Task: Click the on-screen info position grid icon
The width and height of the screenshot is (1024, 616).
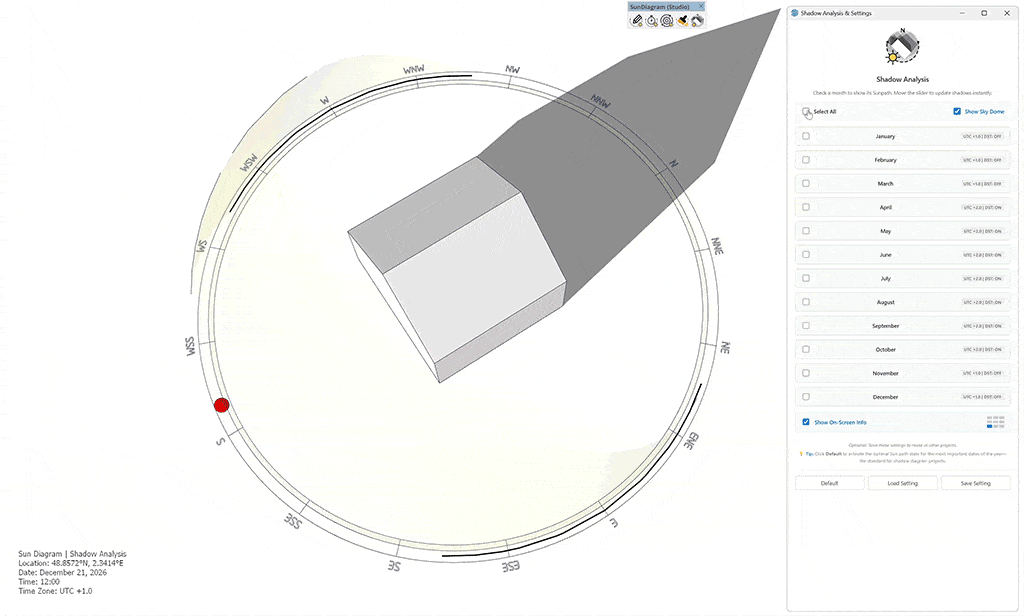Action: coord(996,422)
